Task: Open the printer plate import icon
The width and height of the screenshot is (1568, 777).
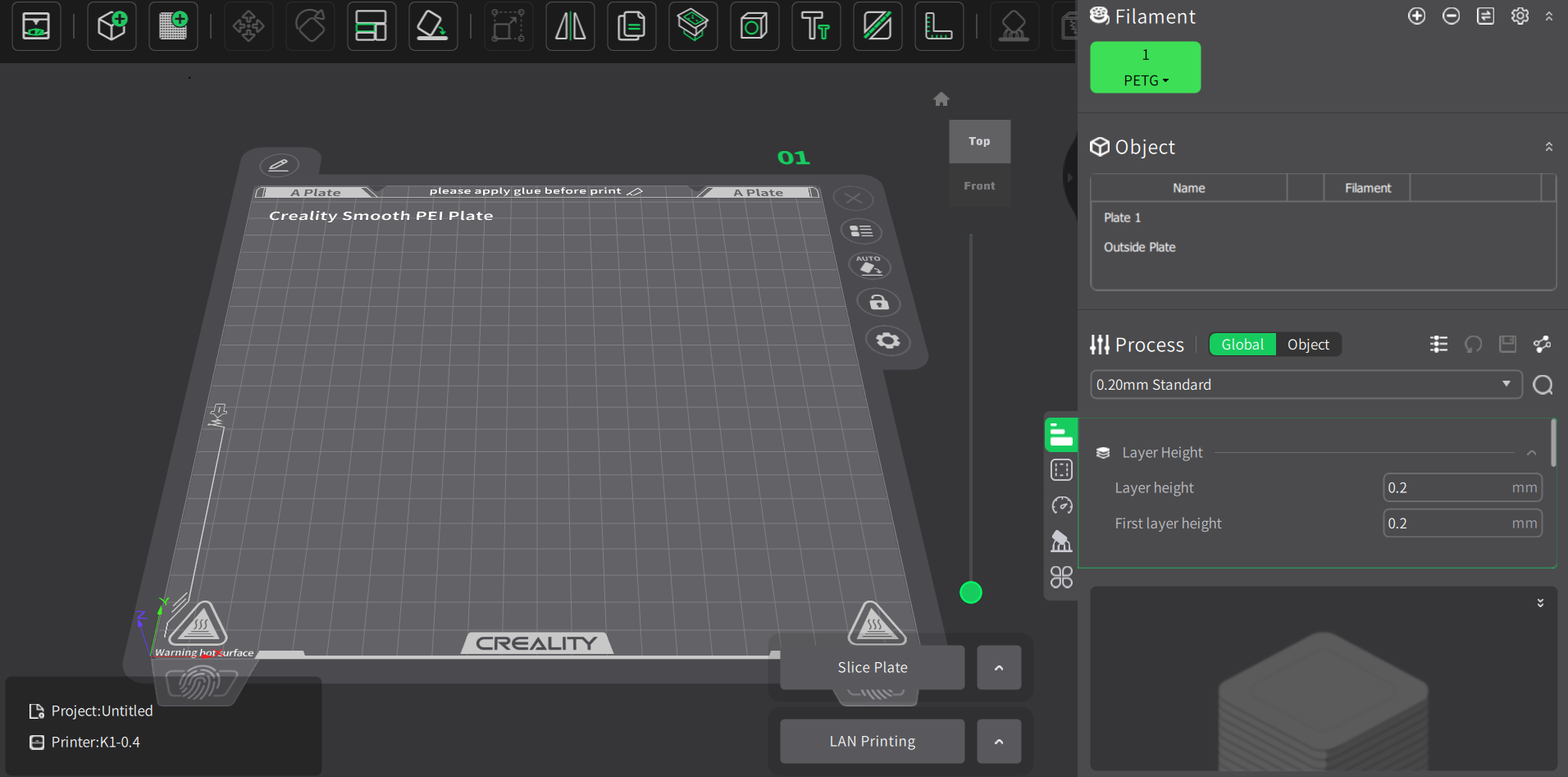Action: (x=36, y=26)
